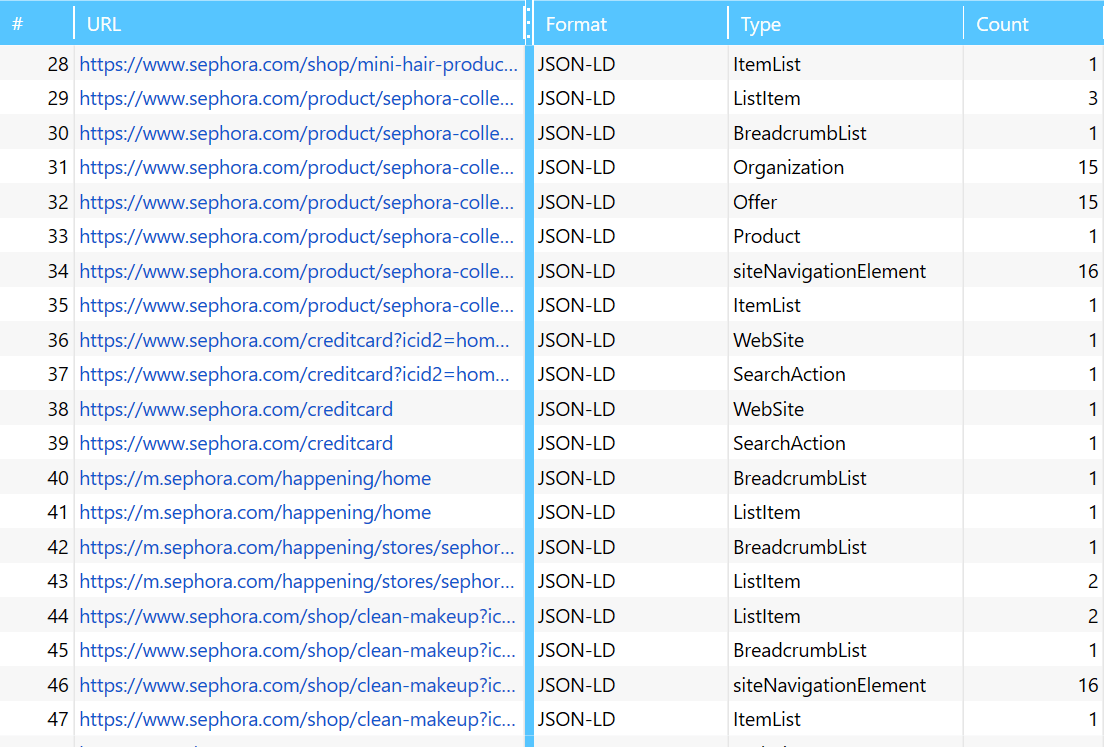Select the ListItem type cell in row 43
This screenshot has height=747, width=1105.
click(x=846, y=582)
